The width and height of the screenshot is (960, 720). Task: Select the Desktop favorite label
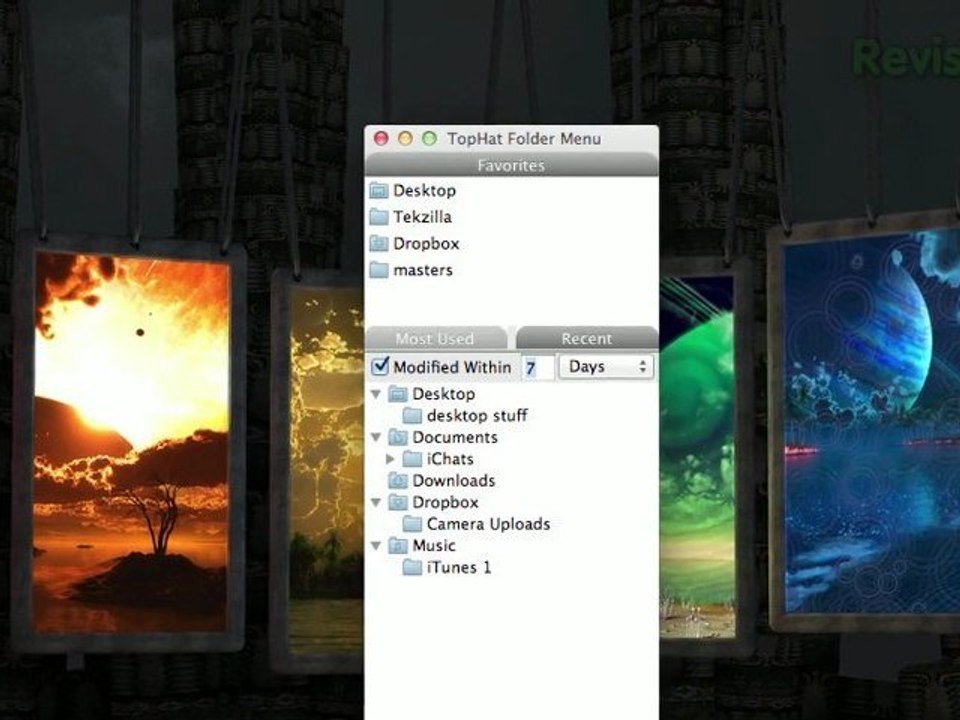click(424, 190)
